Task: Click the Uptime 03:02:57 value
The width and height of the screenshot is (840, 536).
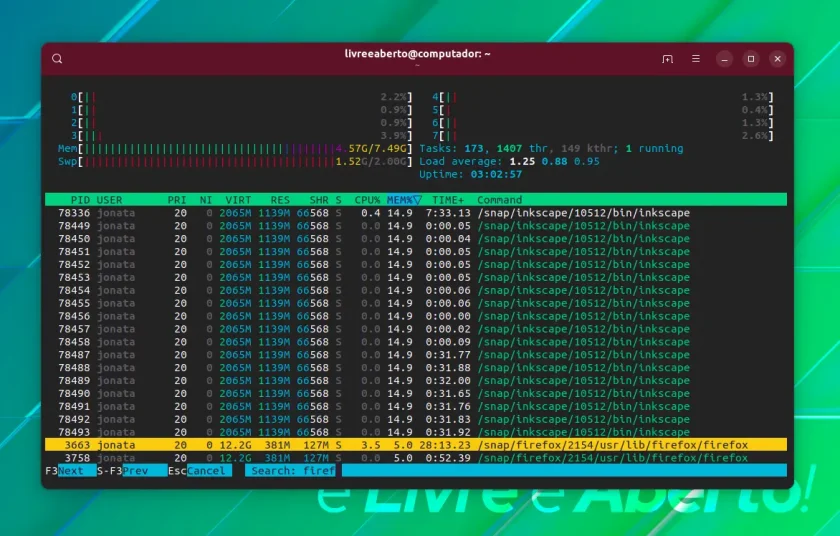Action: [x=496, y=174]
